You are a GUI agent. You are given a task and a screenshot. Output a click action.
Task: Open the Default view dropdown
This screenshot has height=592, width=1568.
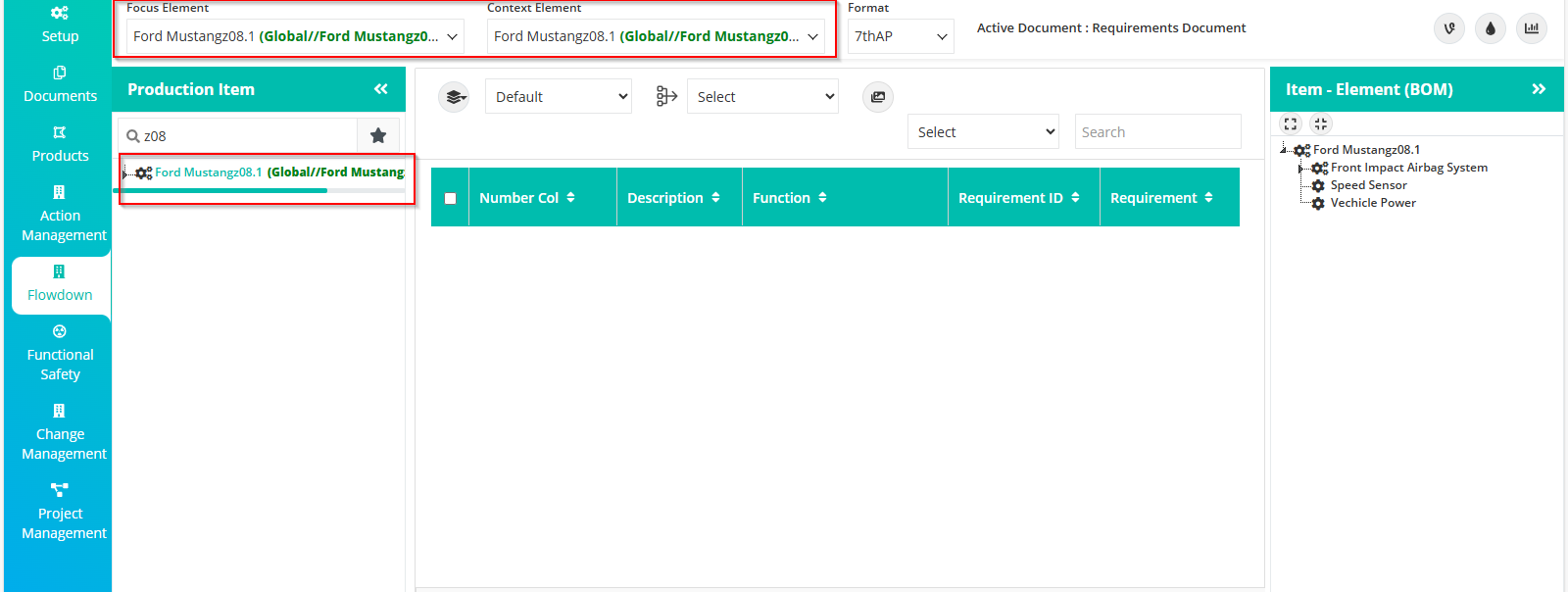coord(559,96)
